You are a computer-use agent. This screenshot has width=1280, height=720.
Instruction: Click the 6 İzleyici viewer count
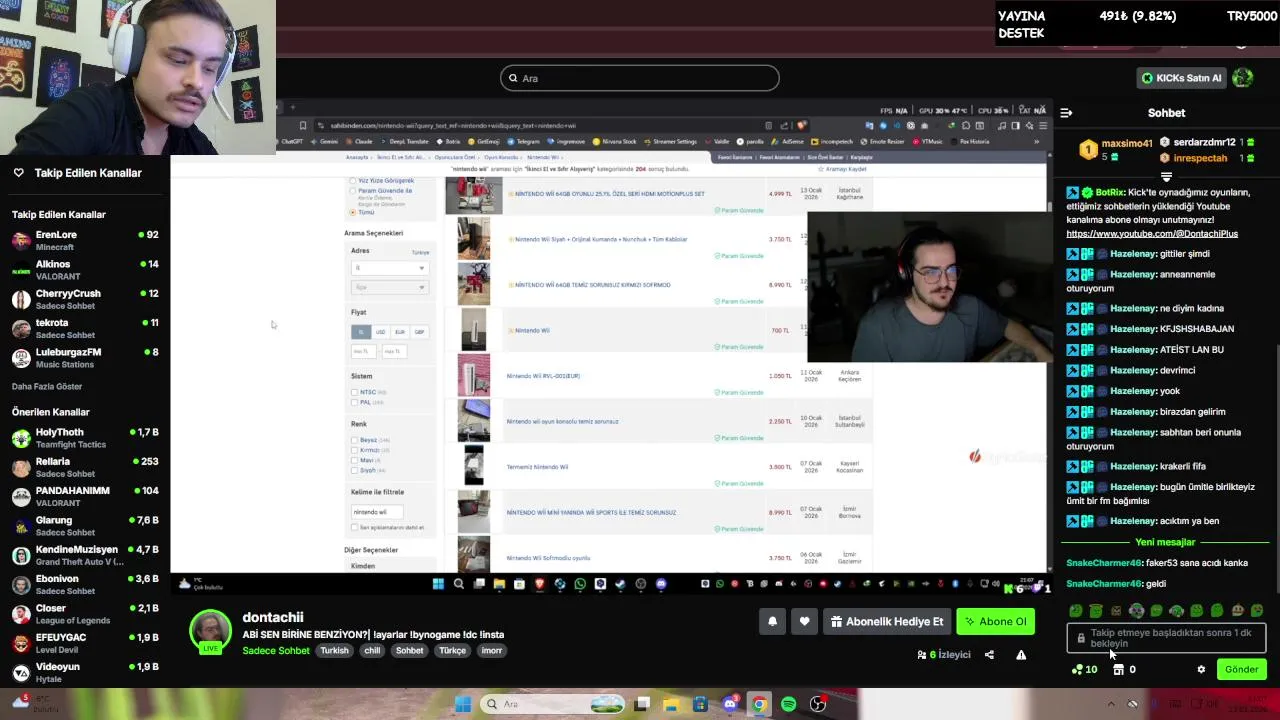(x=944, y=655)
